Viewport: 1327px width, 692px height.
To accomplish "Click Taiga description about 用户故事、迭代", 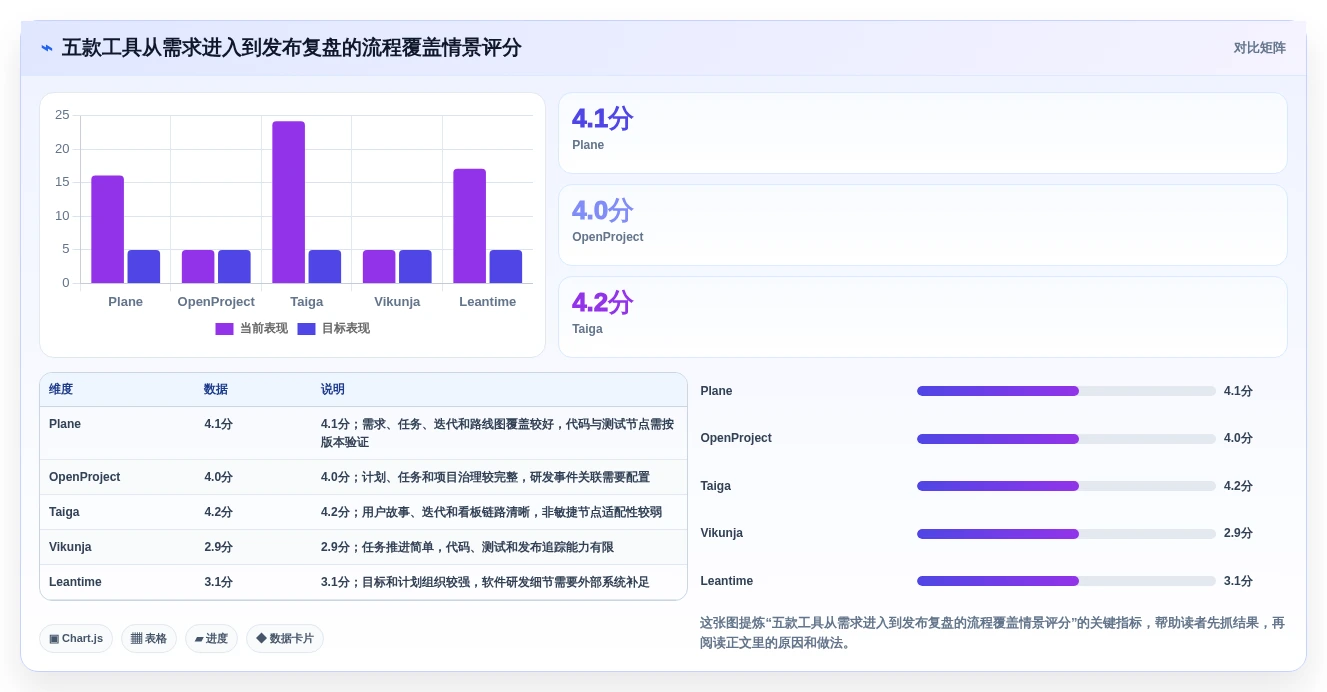I will coord(491,512).
